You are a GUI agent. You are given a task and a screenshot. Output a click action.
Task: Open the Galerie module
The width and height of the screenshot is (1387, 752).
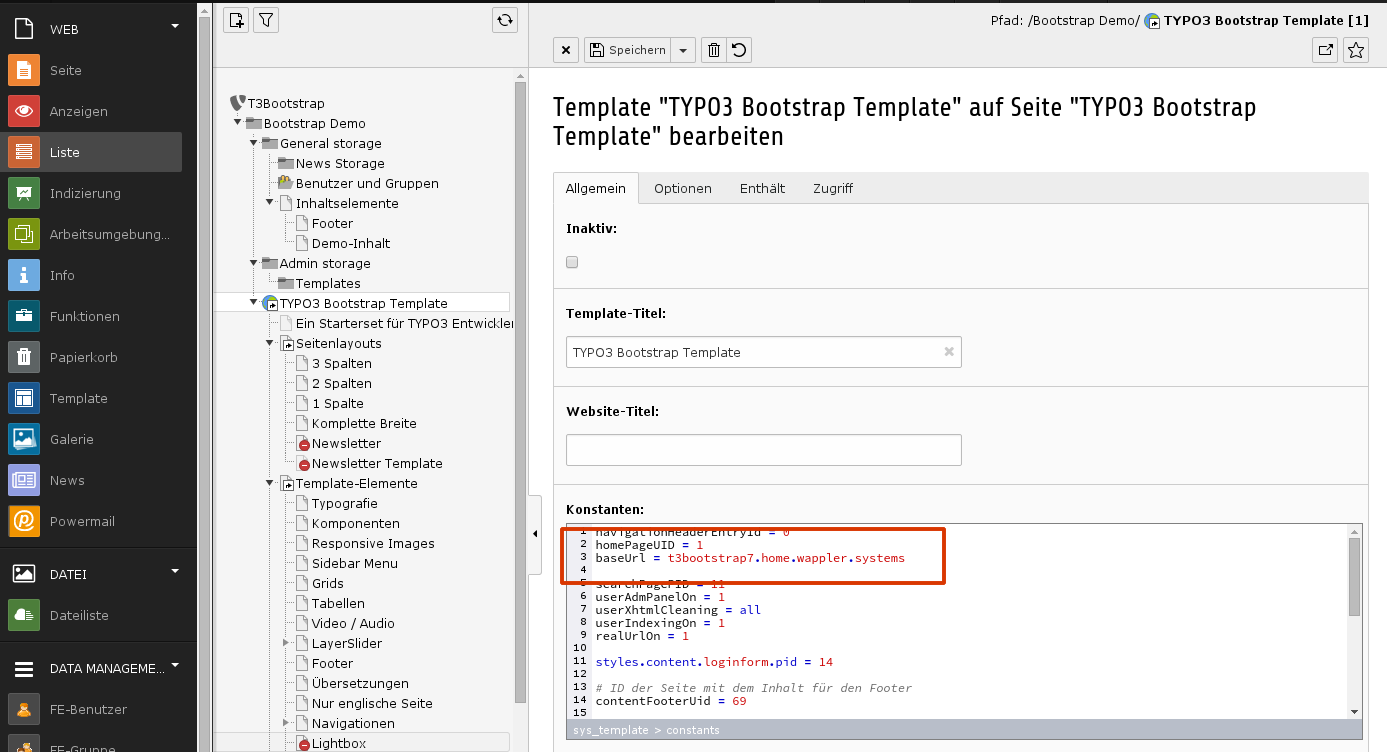click(24, 439)
